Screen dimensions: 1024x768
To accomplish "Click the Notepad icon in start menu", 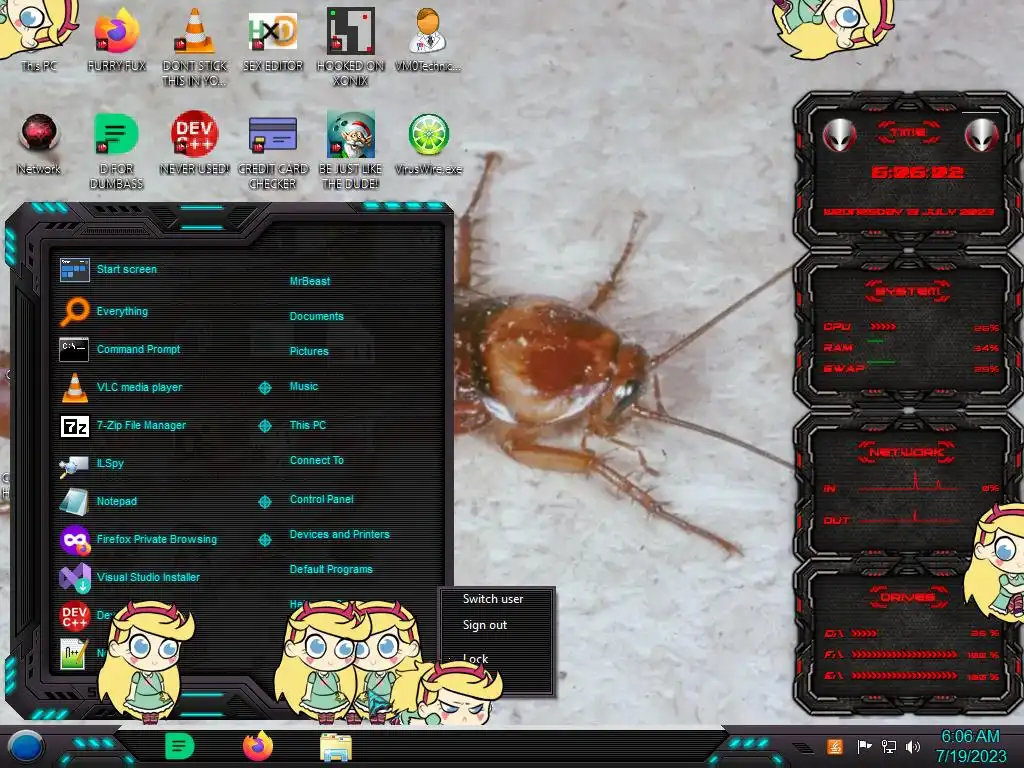I will pos(74,502).
